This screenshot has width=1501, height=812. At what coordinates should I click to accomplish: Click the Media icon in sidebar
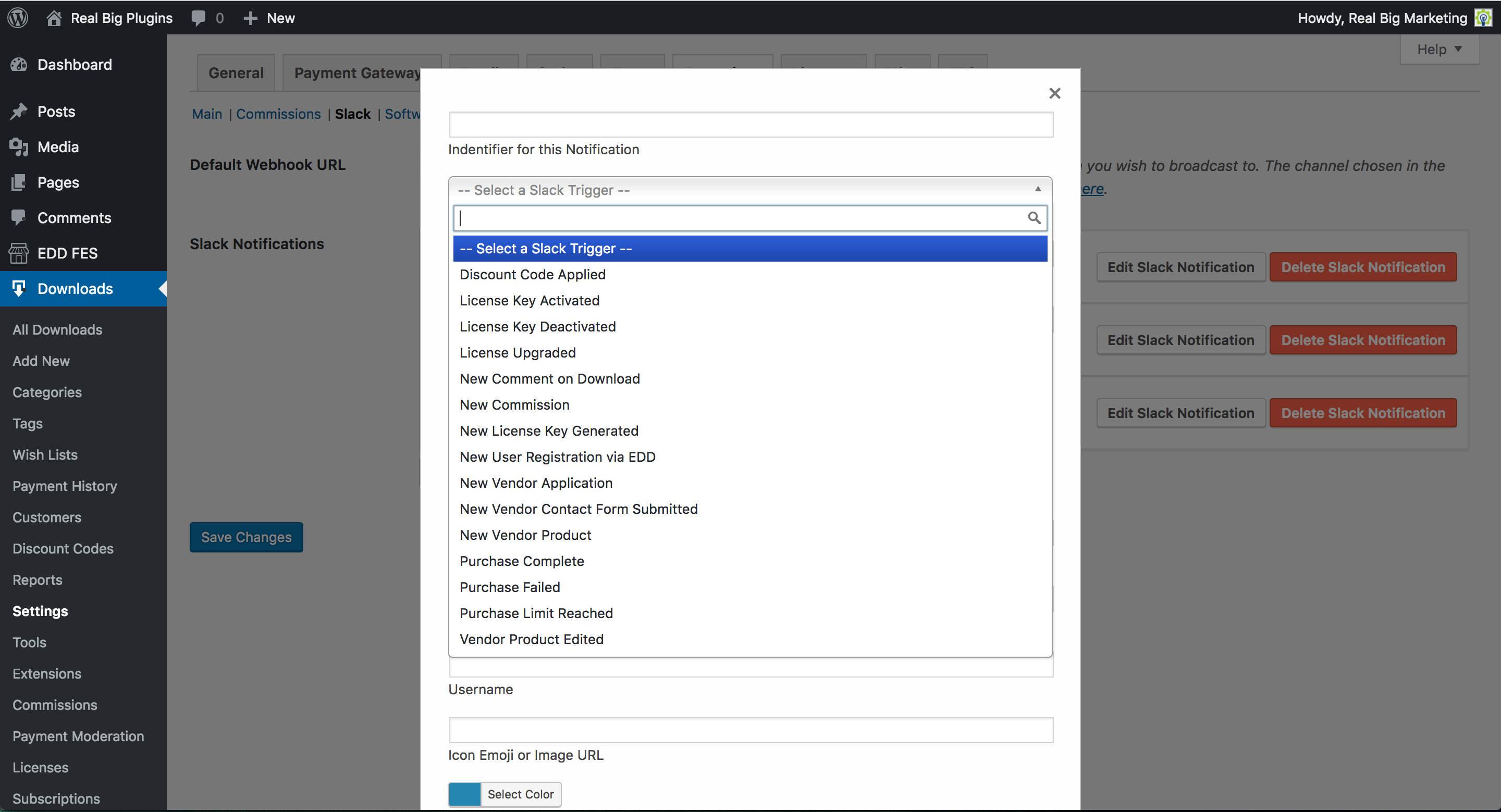click(19, 147)
